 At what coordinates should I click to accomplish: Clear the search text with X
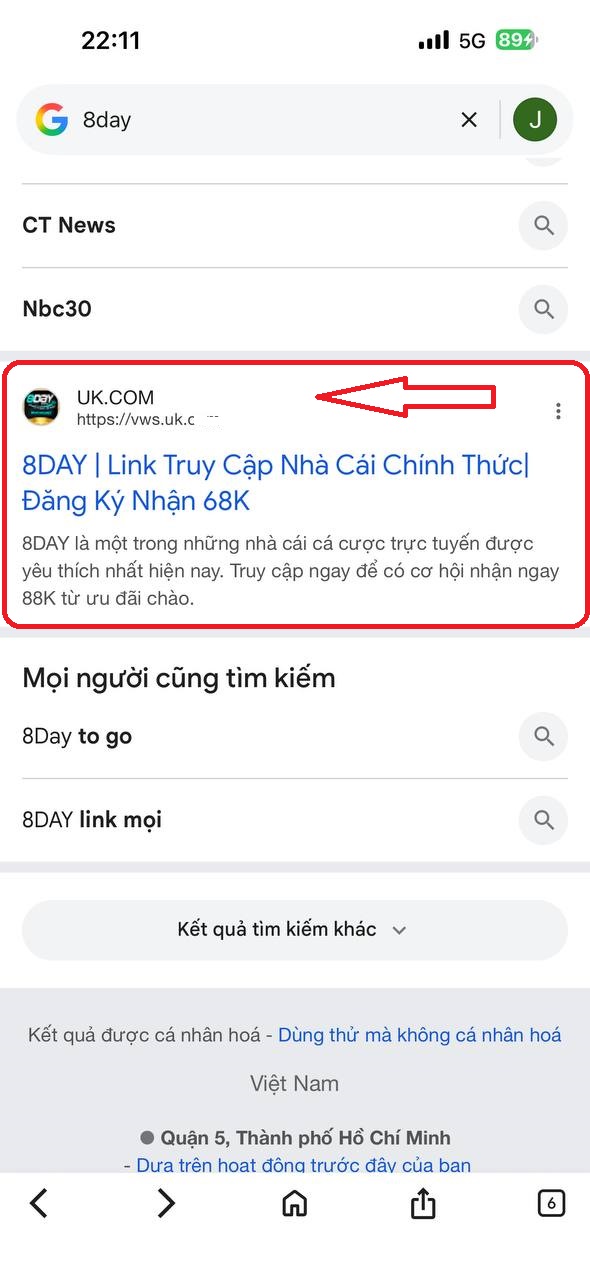[469, 120]
